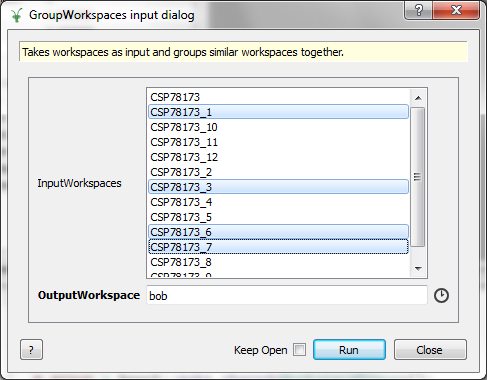The width and height of the screenshot is (487, 380).
Task: Select list entry CSP78173_5
Action: pyautogui.click(x=279, y=217)
